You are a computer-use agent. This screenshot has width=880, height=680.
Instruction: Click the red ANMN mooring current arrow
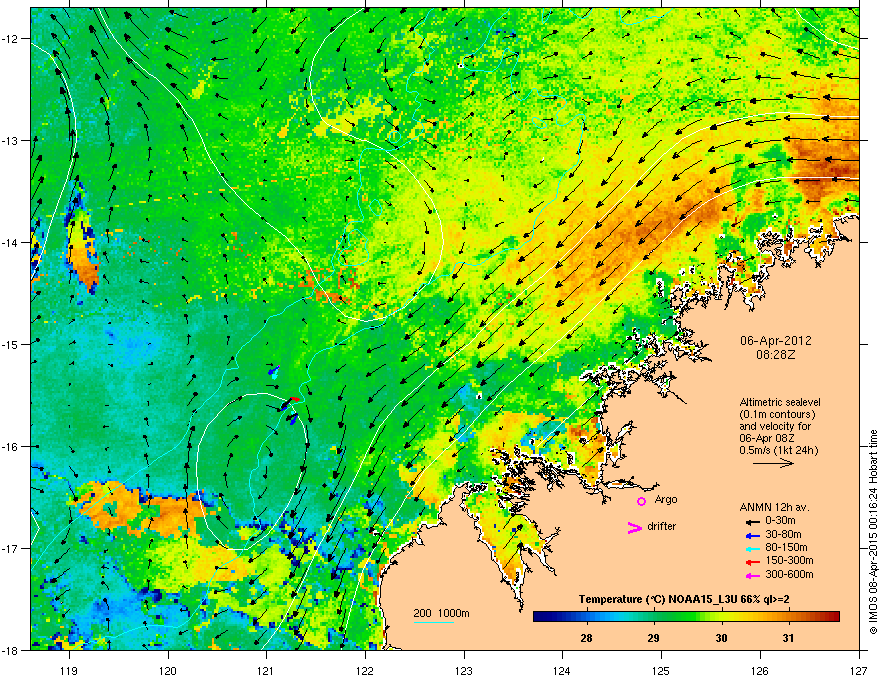click(295, 399)
